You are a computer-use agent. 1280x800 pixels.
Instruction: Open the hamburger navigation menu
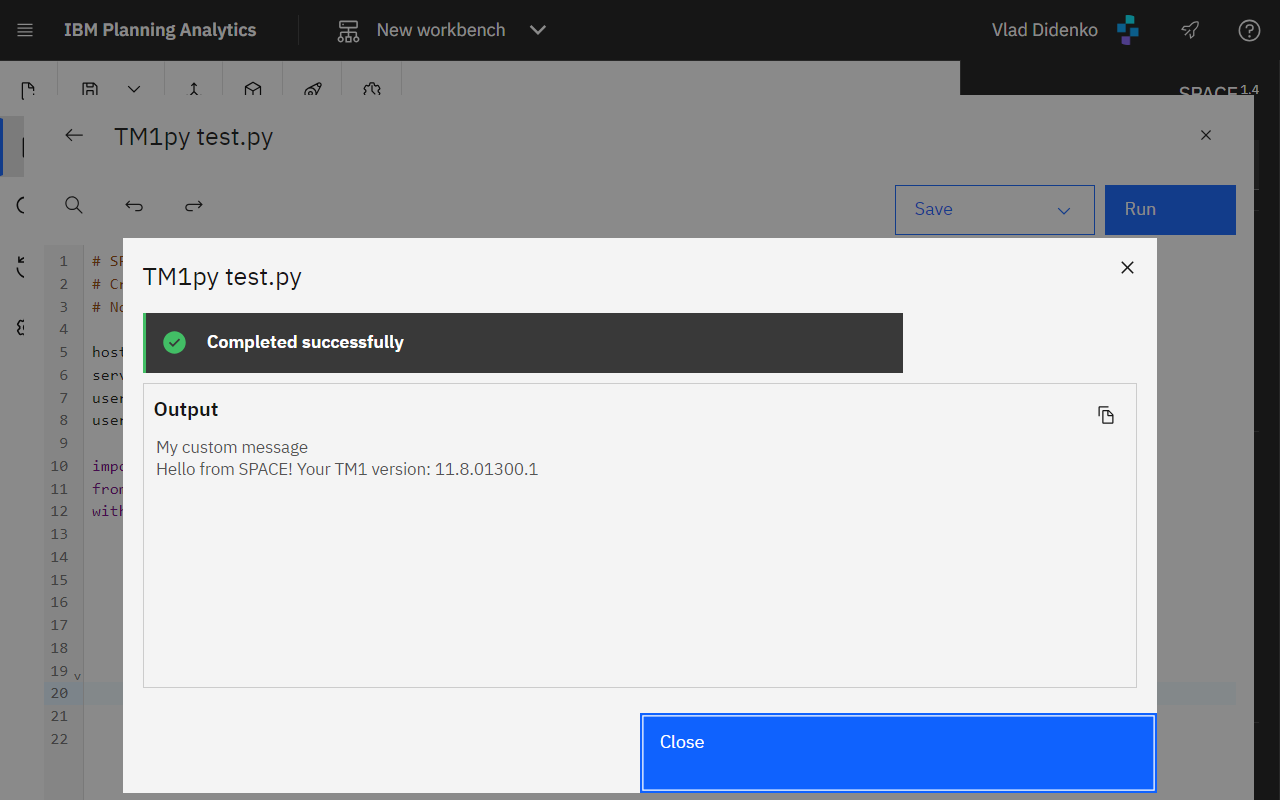pos(25,30)
